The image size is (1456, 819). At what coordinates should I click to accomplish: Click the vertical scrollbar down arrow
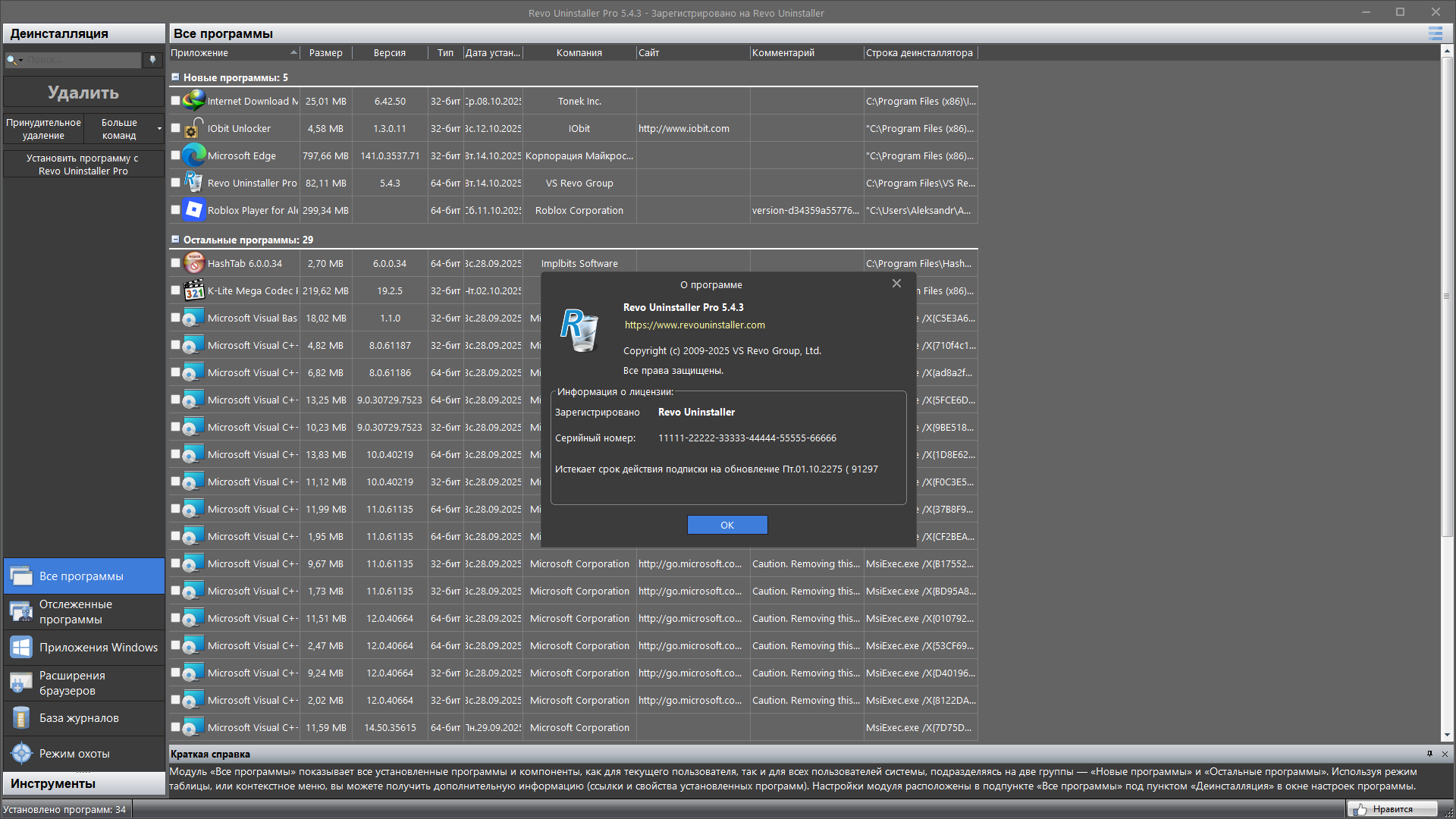pos(1447,734)
